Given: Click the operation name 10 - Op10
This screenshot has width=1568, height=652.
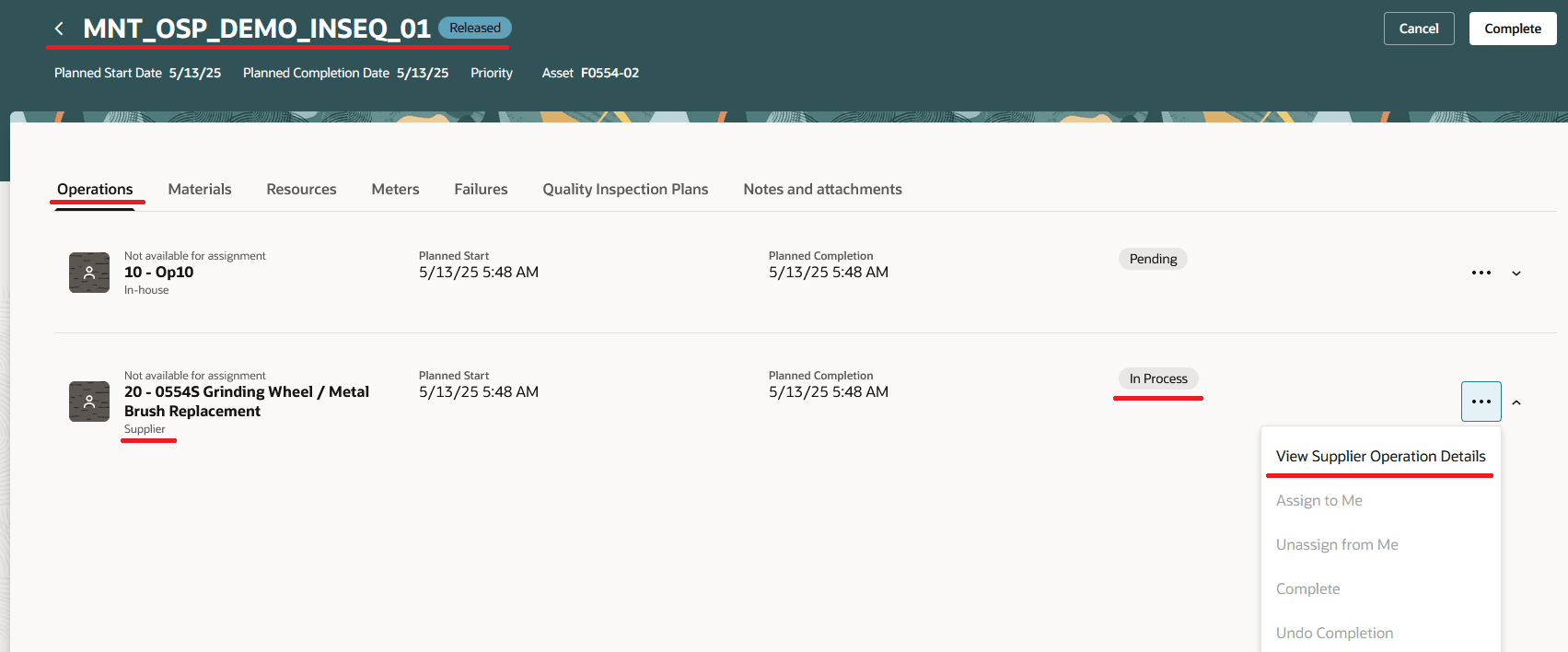Looking at the screenshot, I should [159, 272].
